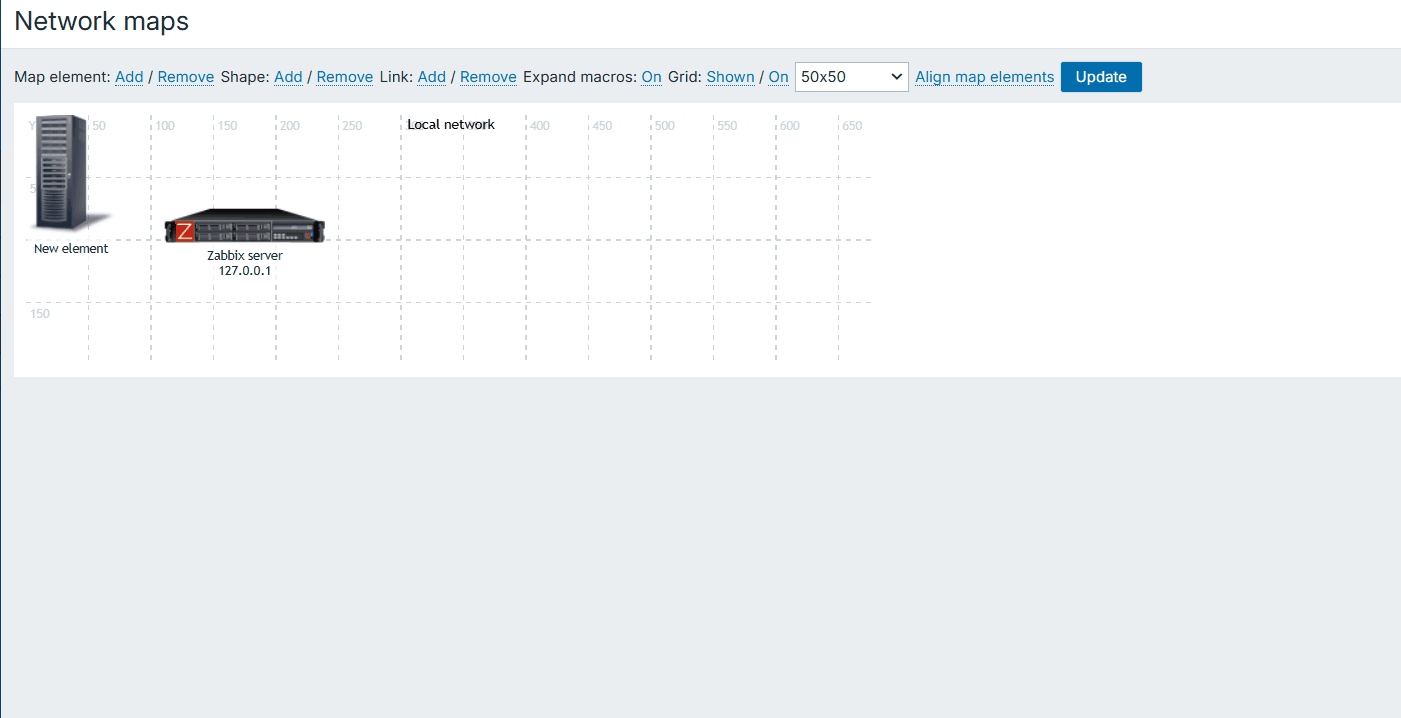Add a new map element
Screen dimensions: 1401x718
[x=129, y=77]
